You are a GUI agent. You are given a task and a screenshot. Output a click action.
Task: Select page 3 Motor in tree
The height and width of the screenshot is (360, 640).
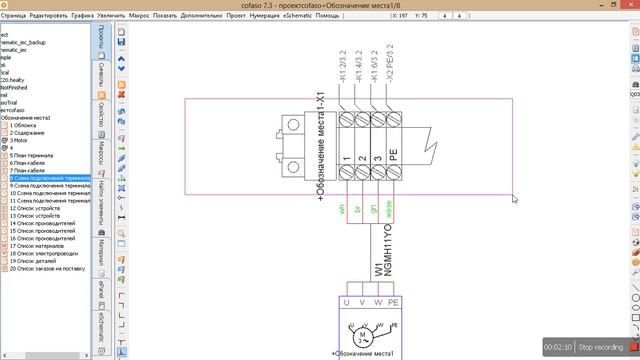(x=19, y=140)
